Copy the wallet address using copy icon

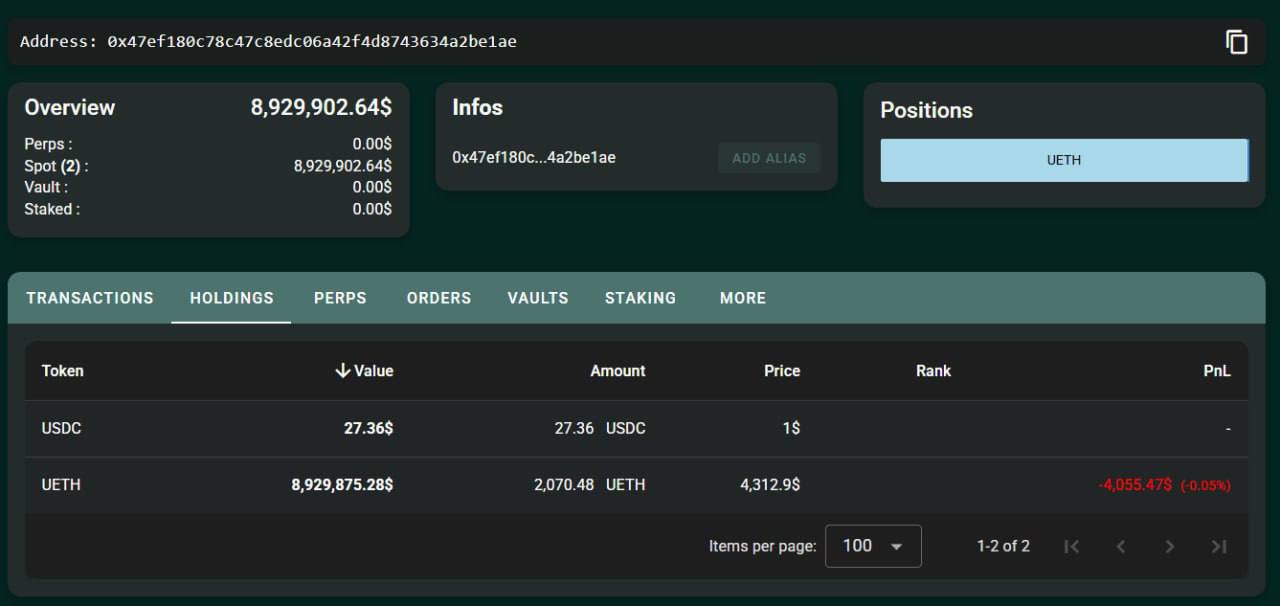(1237, 42)
